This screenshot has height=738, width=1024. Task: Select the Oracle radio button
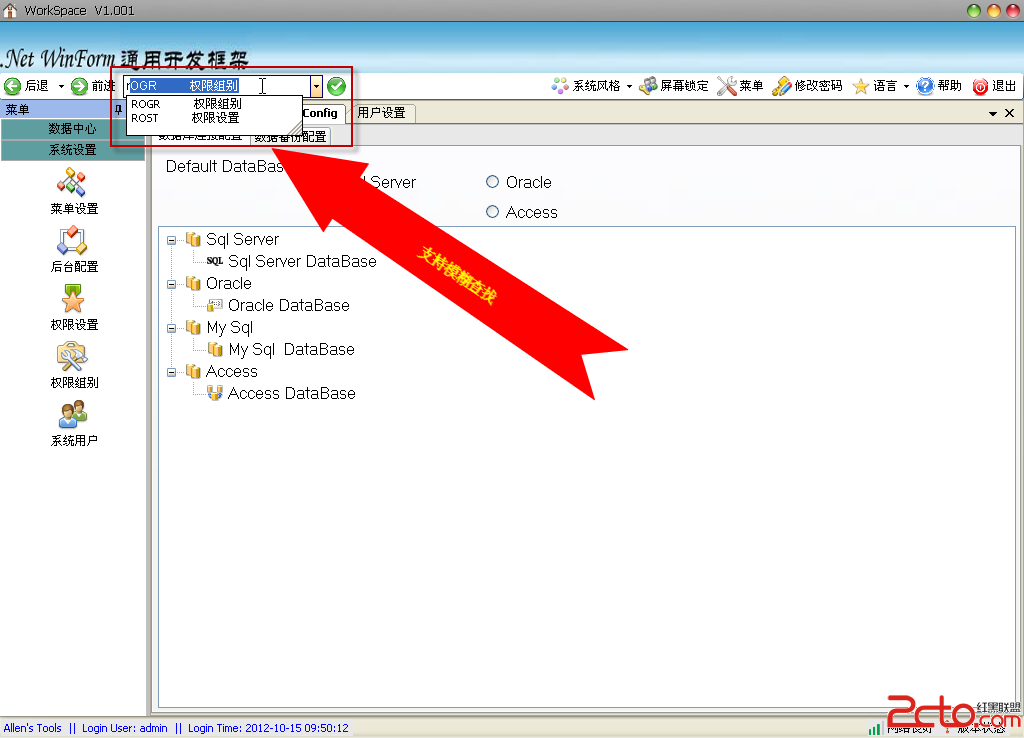492,182
